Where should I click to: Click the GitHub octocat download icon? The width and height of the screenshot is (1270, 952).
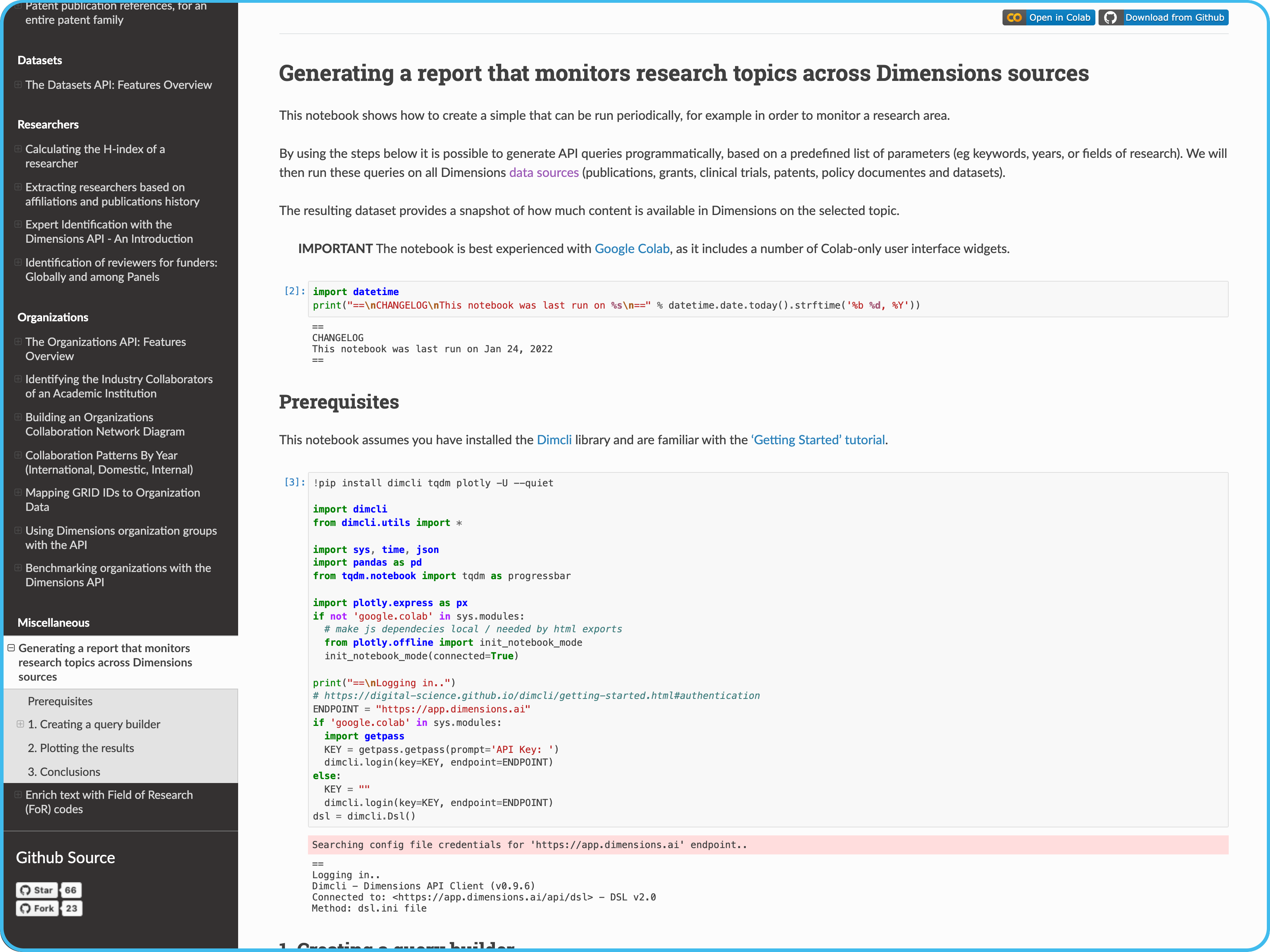1110,18
